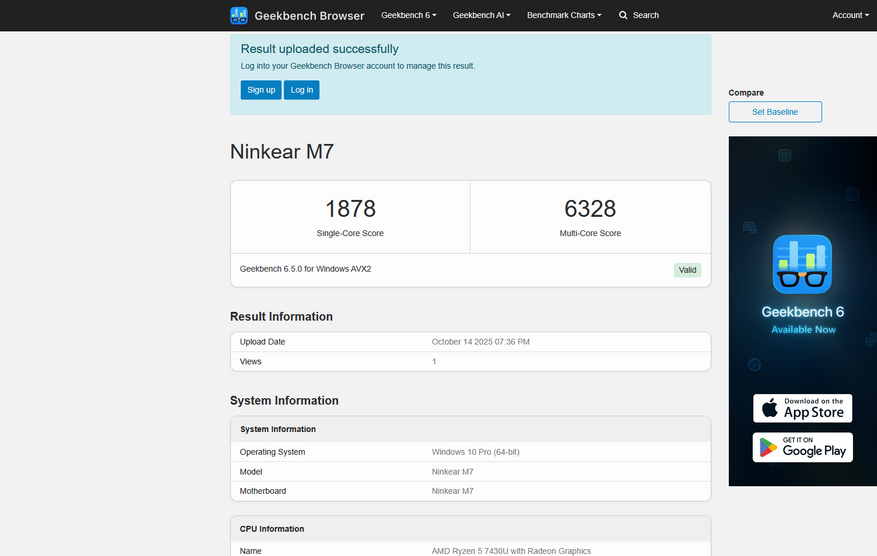Screen dimensions: 877x556
Task: Expand the Geekbench 6 dropdown menu
Action: click(408, 15)
